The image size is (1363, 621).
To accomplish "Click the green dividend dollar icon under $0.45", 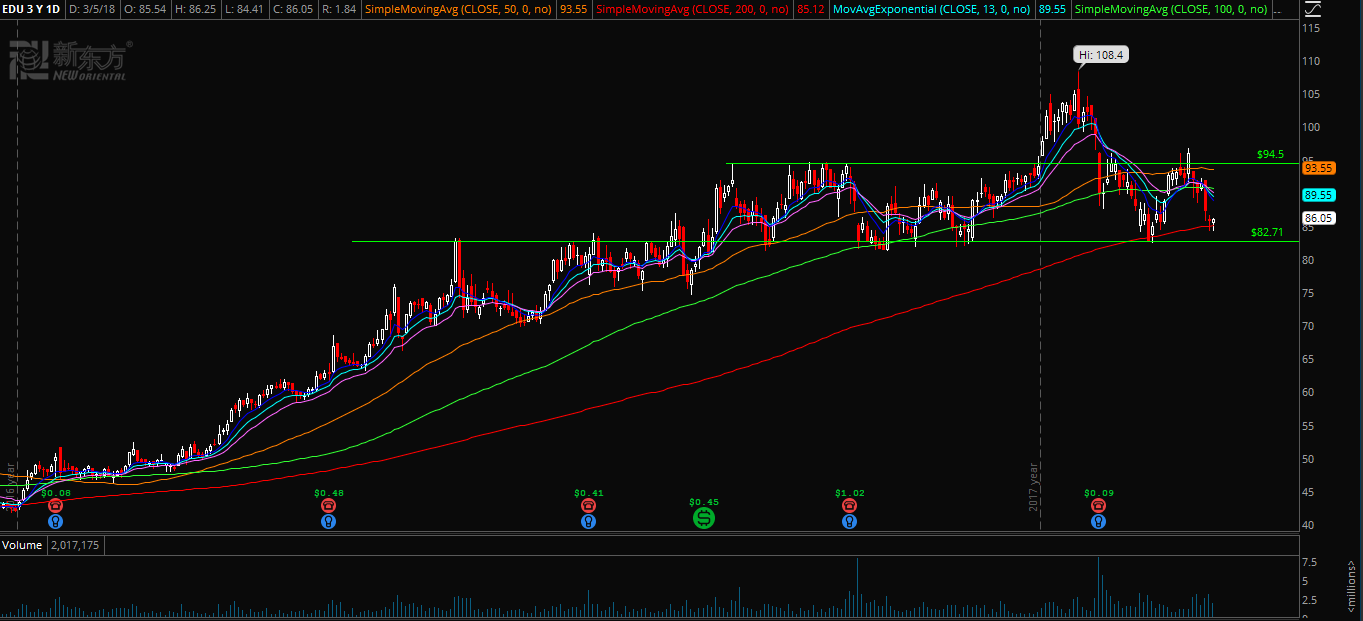I will pos(704,518).
